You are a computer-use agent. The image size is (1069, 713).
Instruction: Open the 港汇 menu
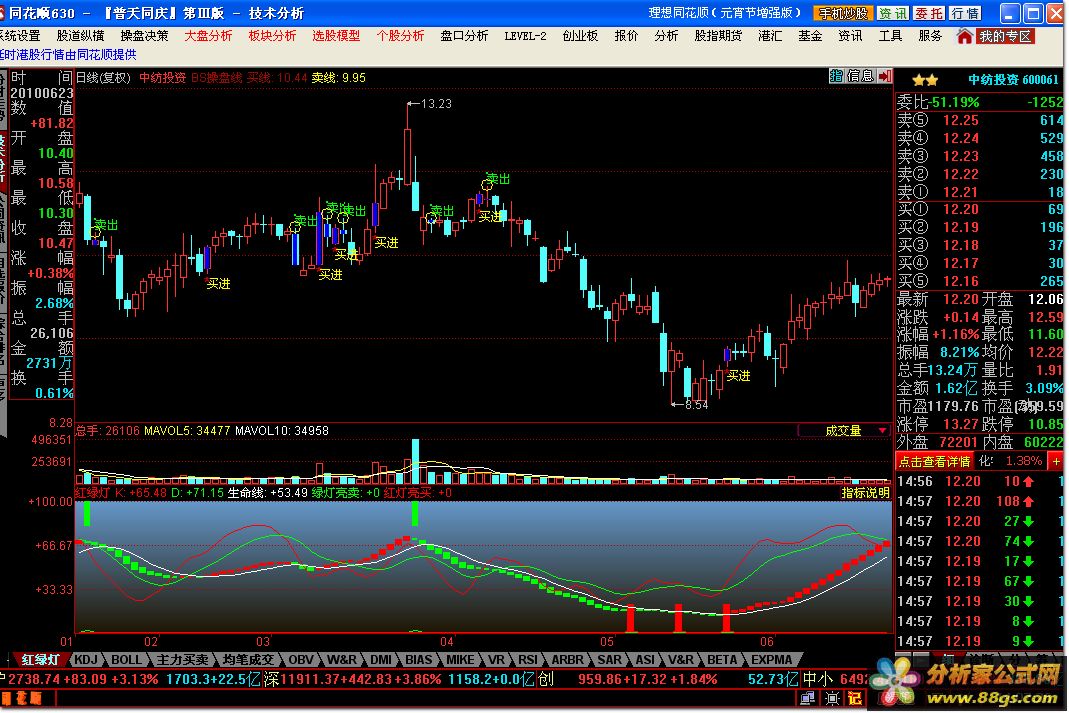770,36
